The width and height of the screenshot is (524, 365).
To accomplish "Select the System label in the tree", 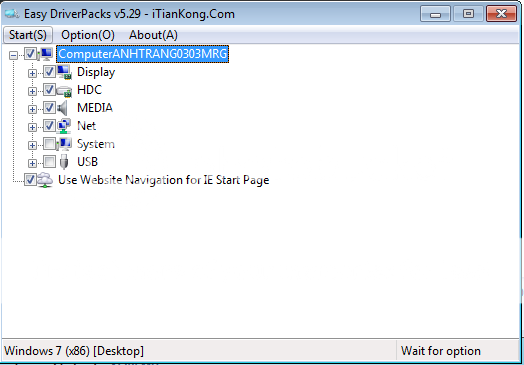I will [x=96, y=144].
